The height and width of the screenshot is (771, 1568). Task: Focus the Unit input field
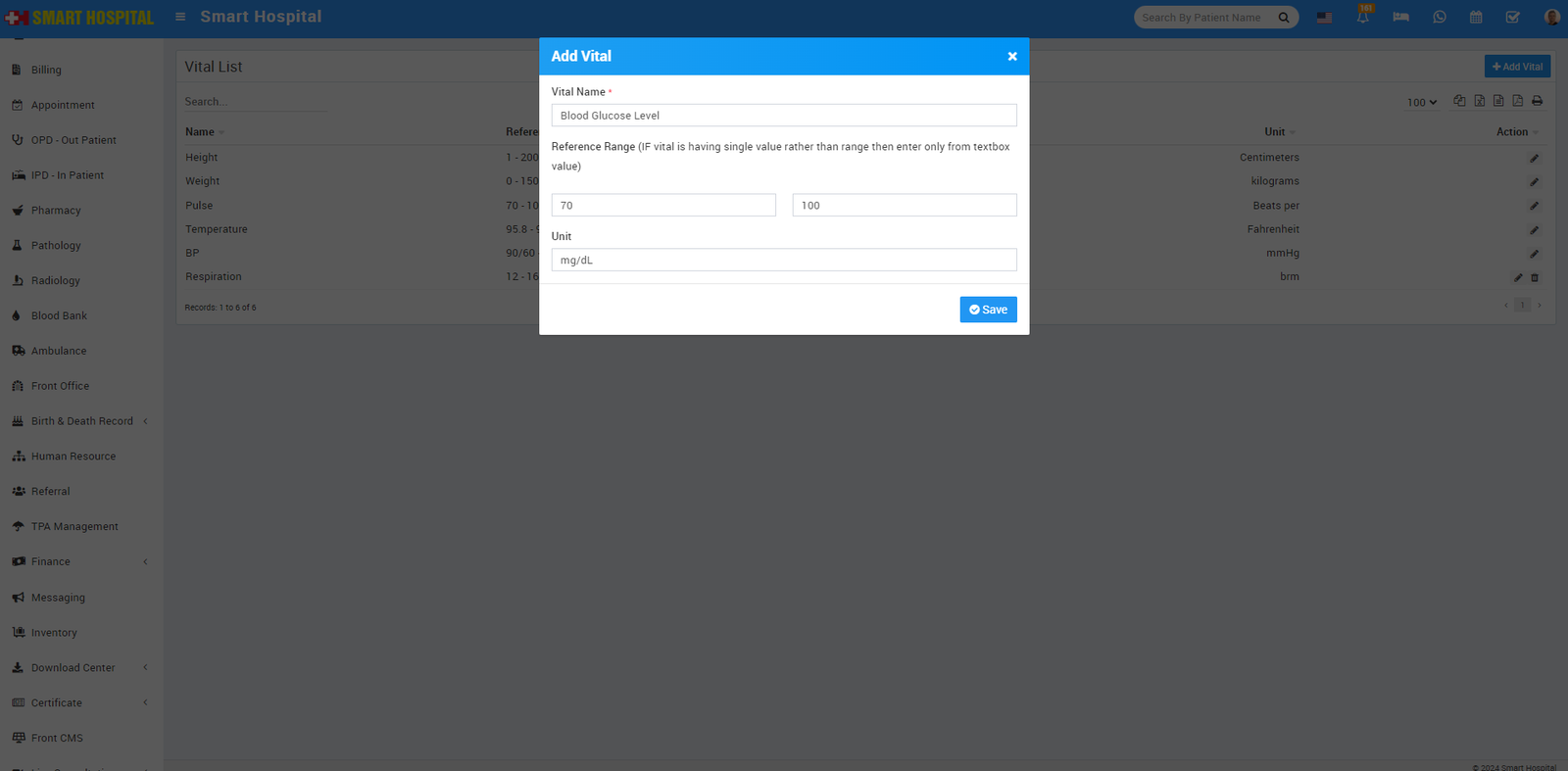tap(784, 260)
